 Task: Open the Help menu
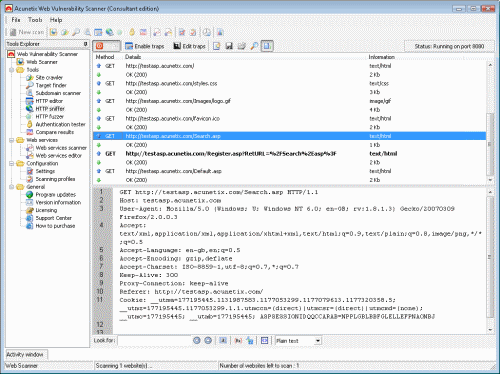coord(56,20)
